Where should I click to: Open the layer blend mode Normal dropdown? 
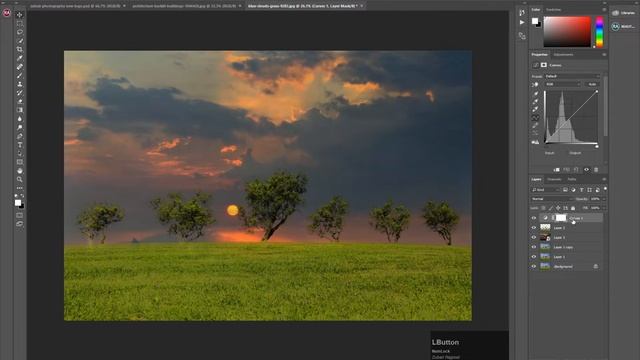click(x=552, y=199)
